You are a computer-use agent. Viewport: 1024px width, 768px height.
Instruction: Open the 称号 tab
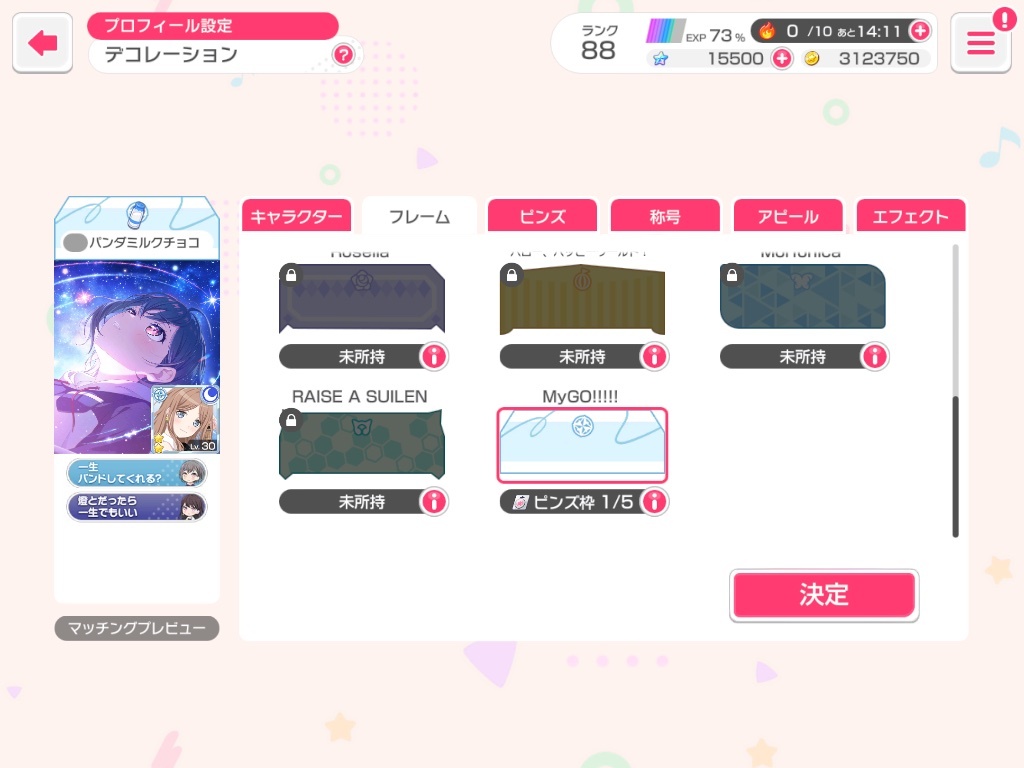(x=665, y=216)
